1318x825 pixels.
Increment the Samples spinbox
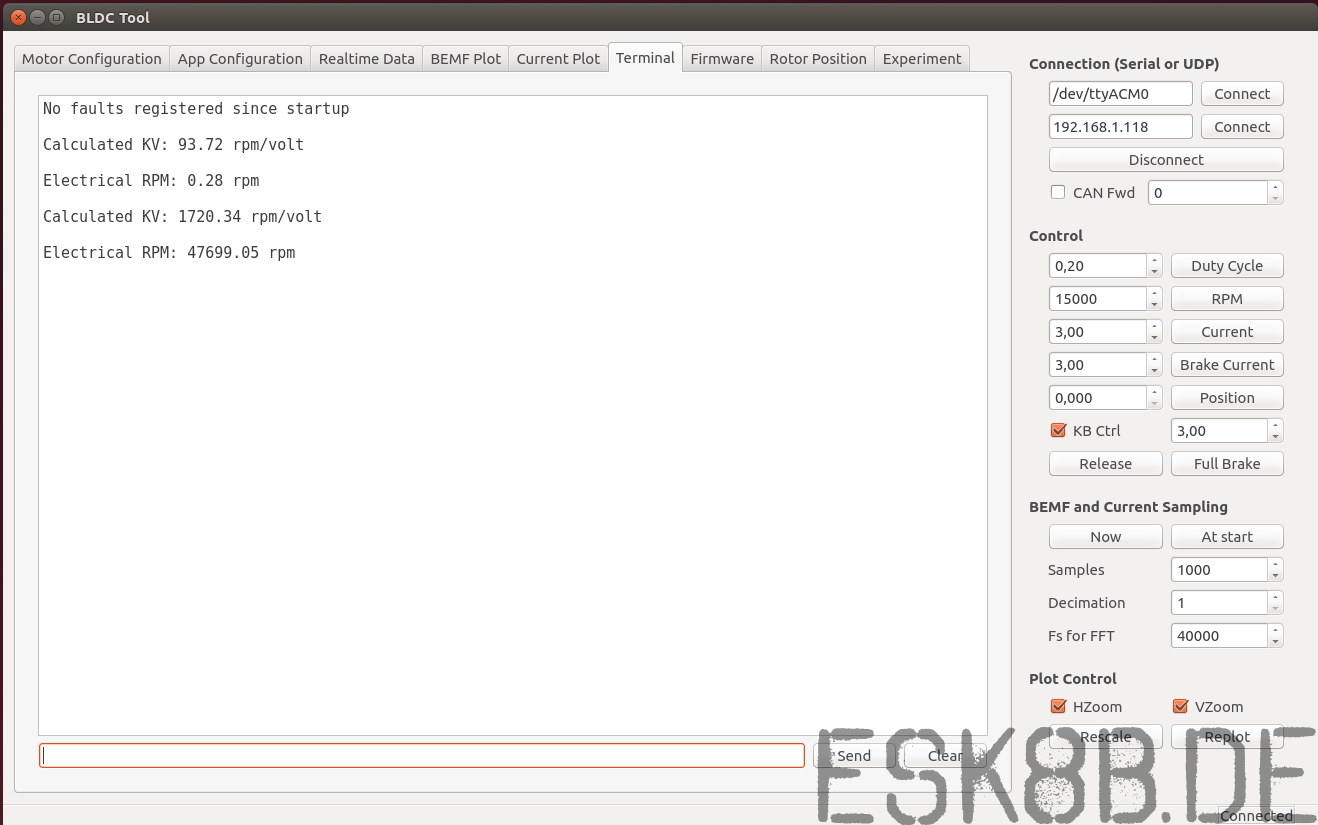[x=1275, y=564]
